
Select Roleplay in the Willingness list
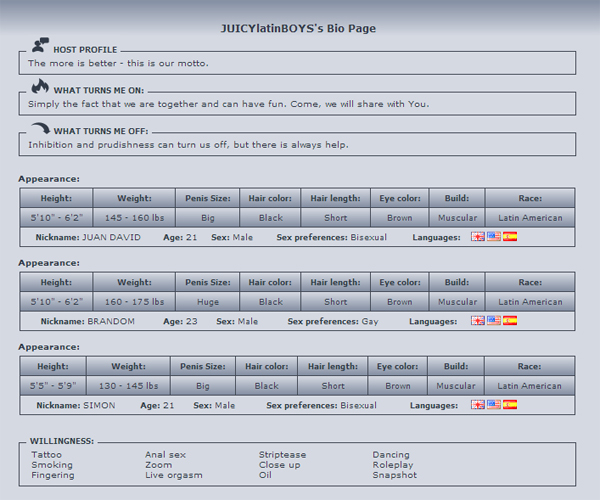pyautogui.click(x=392, y=465)
